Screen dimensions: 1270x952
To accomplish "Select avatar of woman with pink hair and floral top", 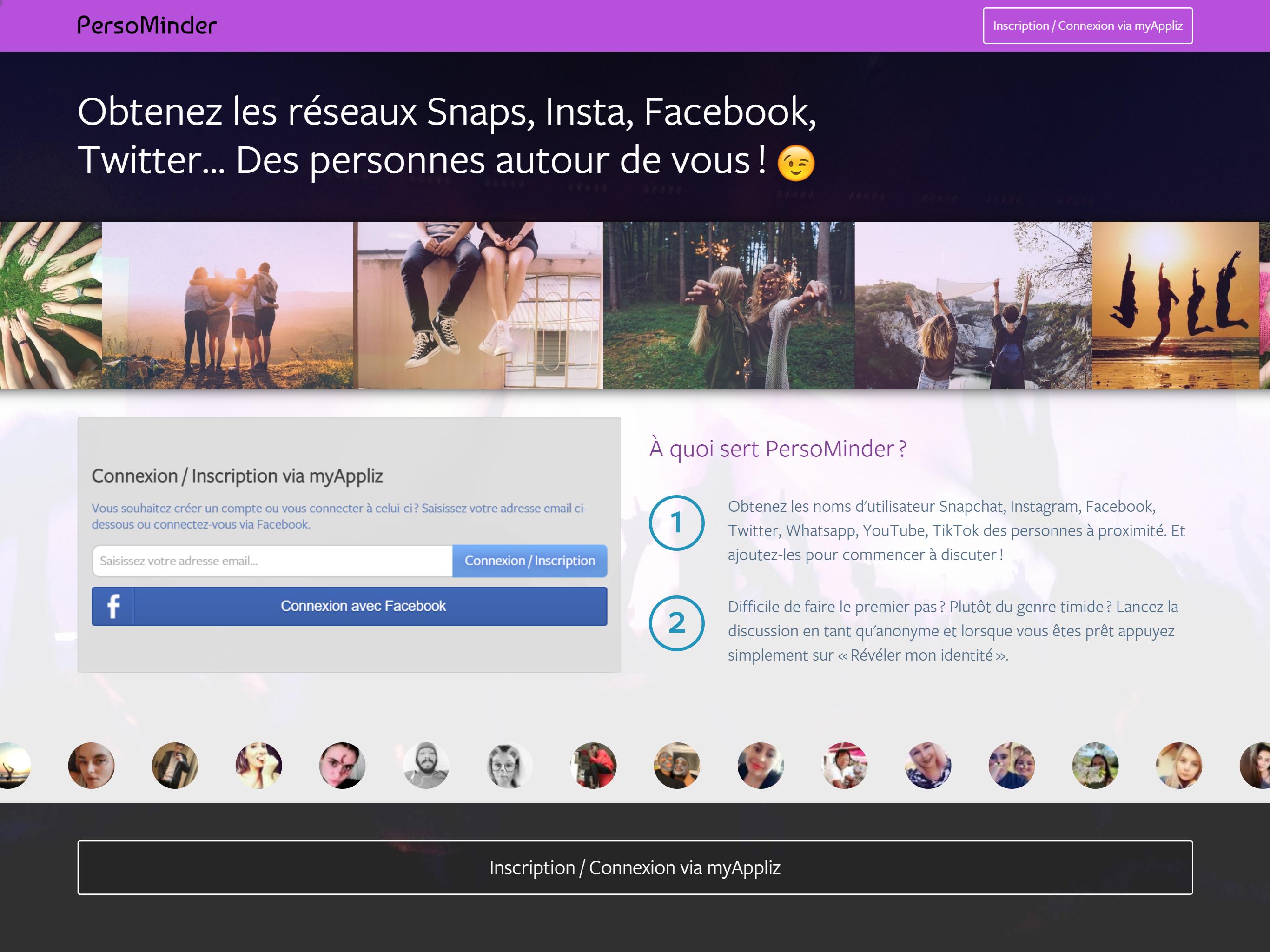I will (928, 766).
